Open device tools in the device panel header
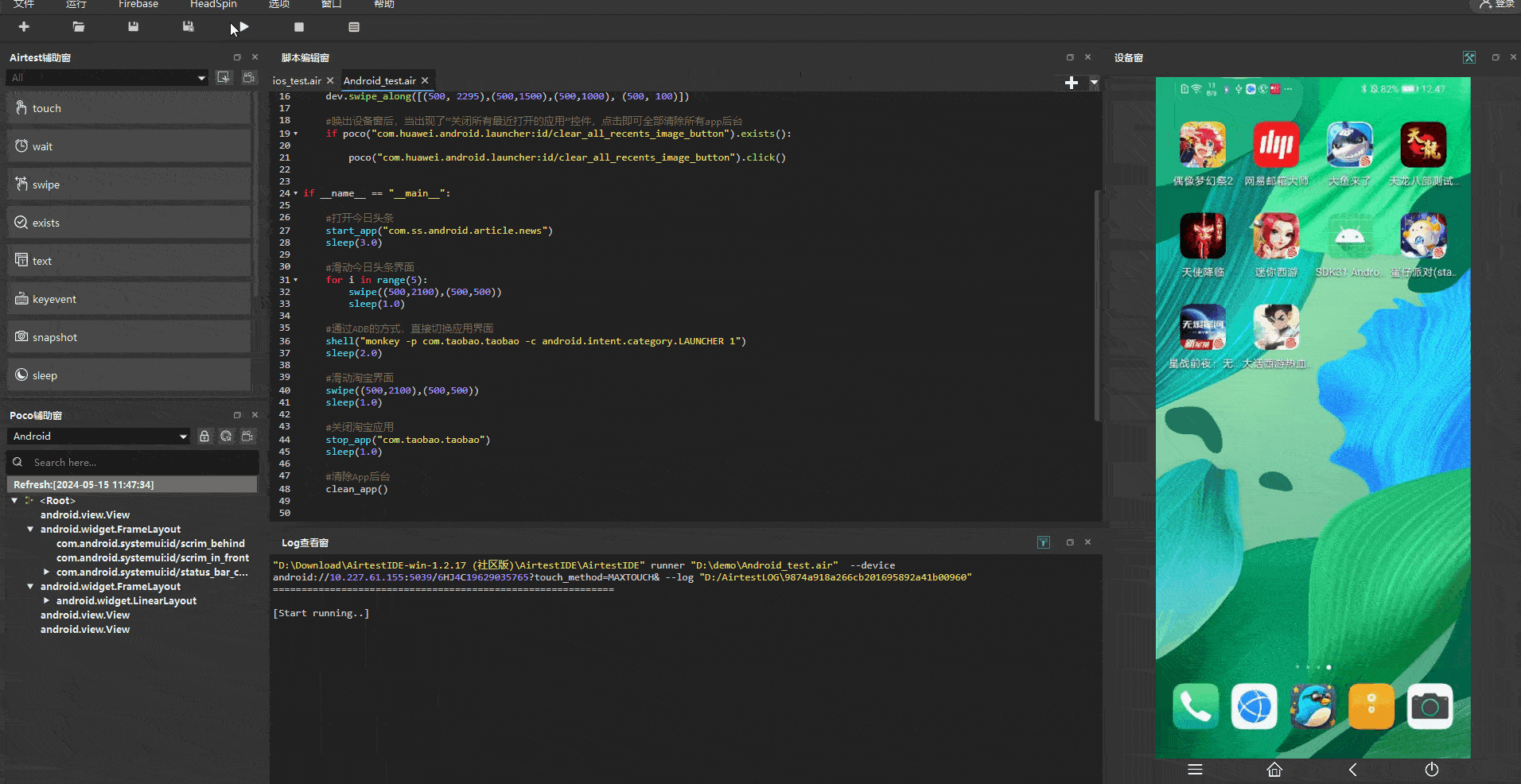The width and height of the screenshot is (1521, 784). (1468, 57)
